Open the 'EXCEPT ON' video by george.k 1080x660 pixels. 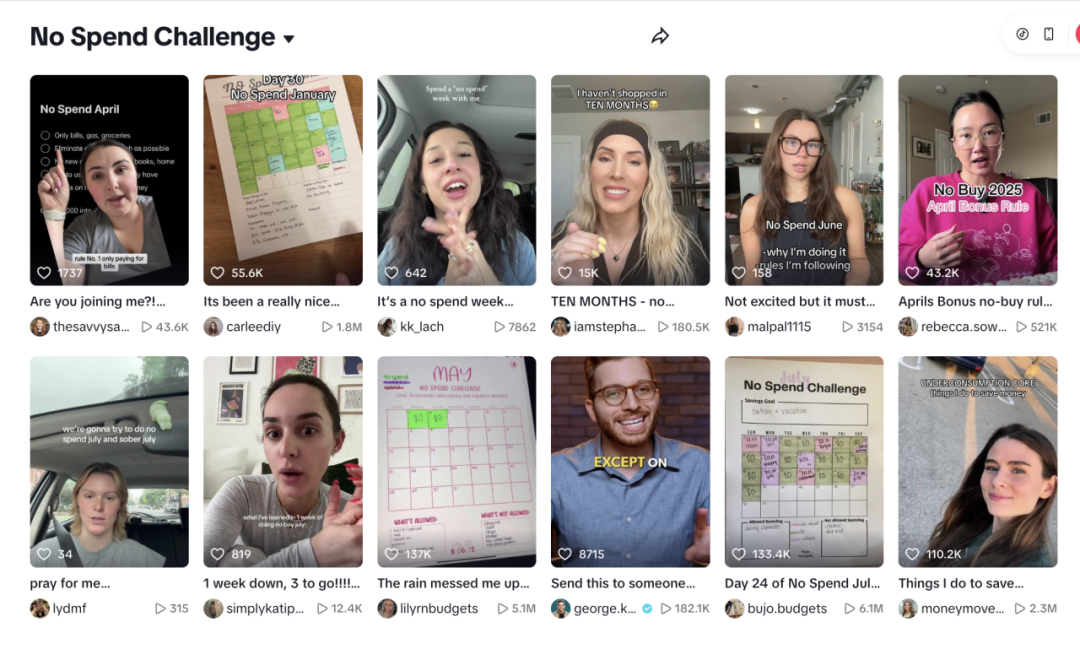click(x=630, y=462)
